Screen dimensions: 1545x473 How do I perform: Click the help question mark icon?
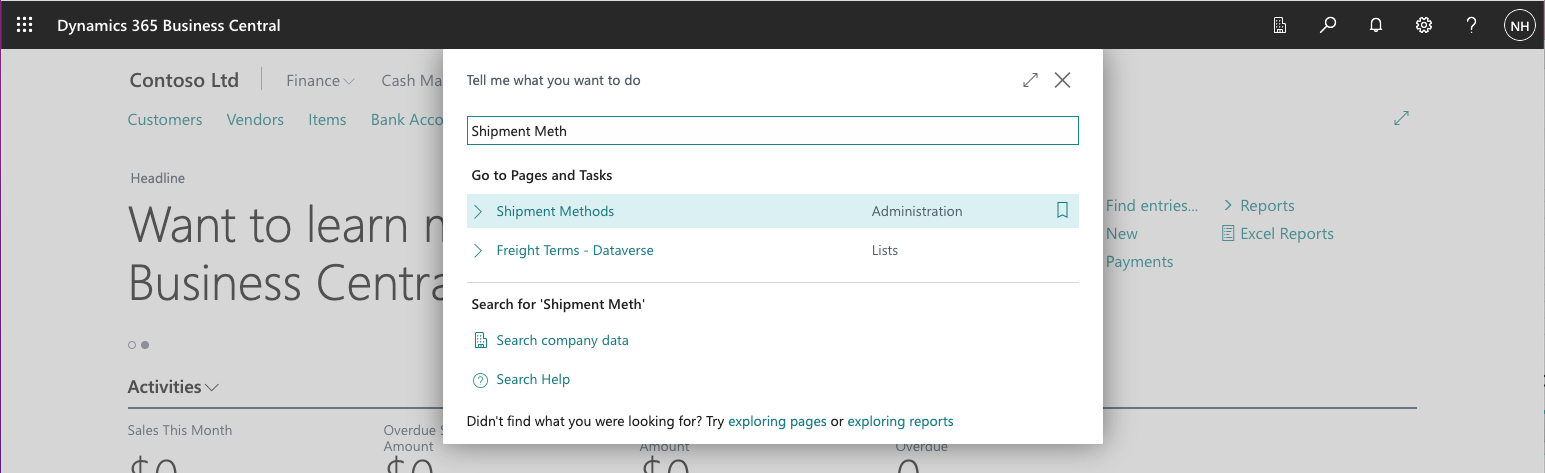coord(1472,25)
